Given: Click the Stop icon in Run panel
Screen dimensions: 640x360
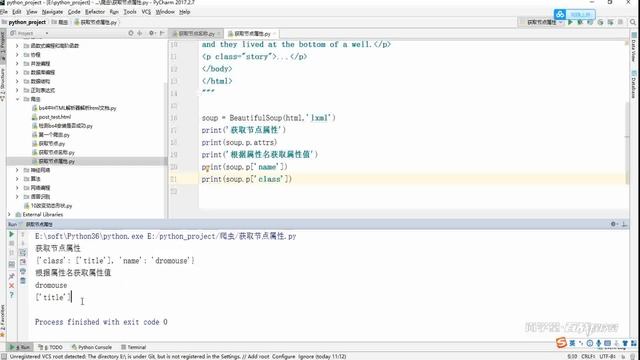Looking at the screenshot, I should point(11,243).
